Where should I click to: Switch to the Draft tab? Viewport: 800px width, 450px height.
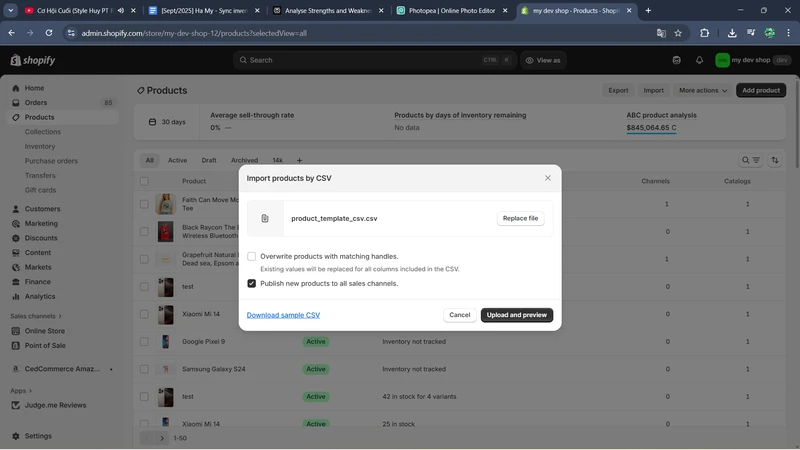pos(208,160)
